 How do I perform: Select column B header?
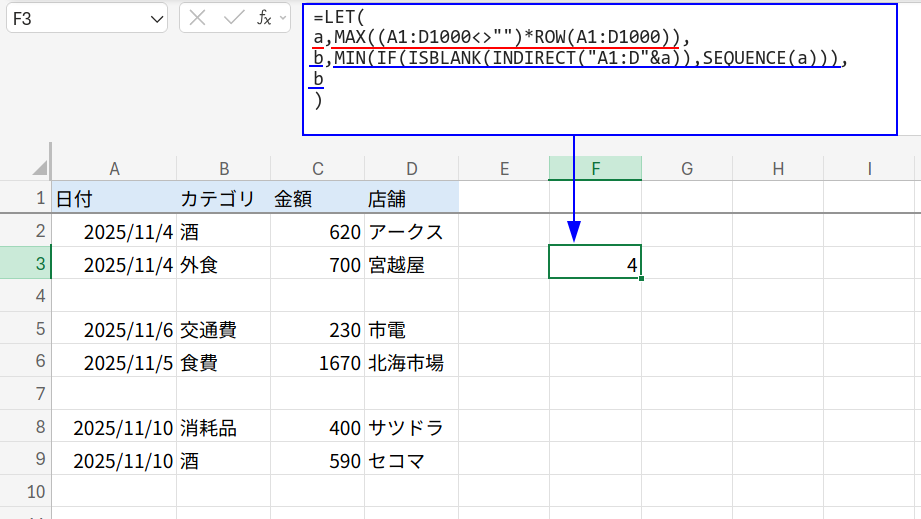coord(224,168)
